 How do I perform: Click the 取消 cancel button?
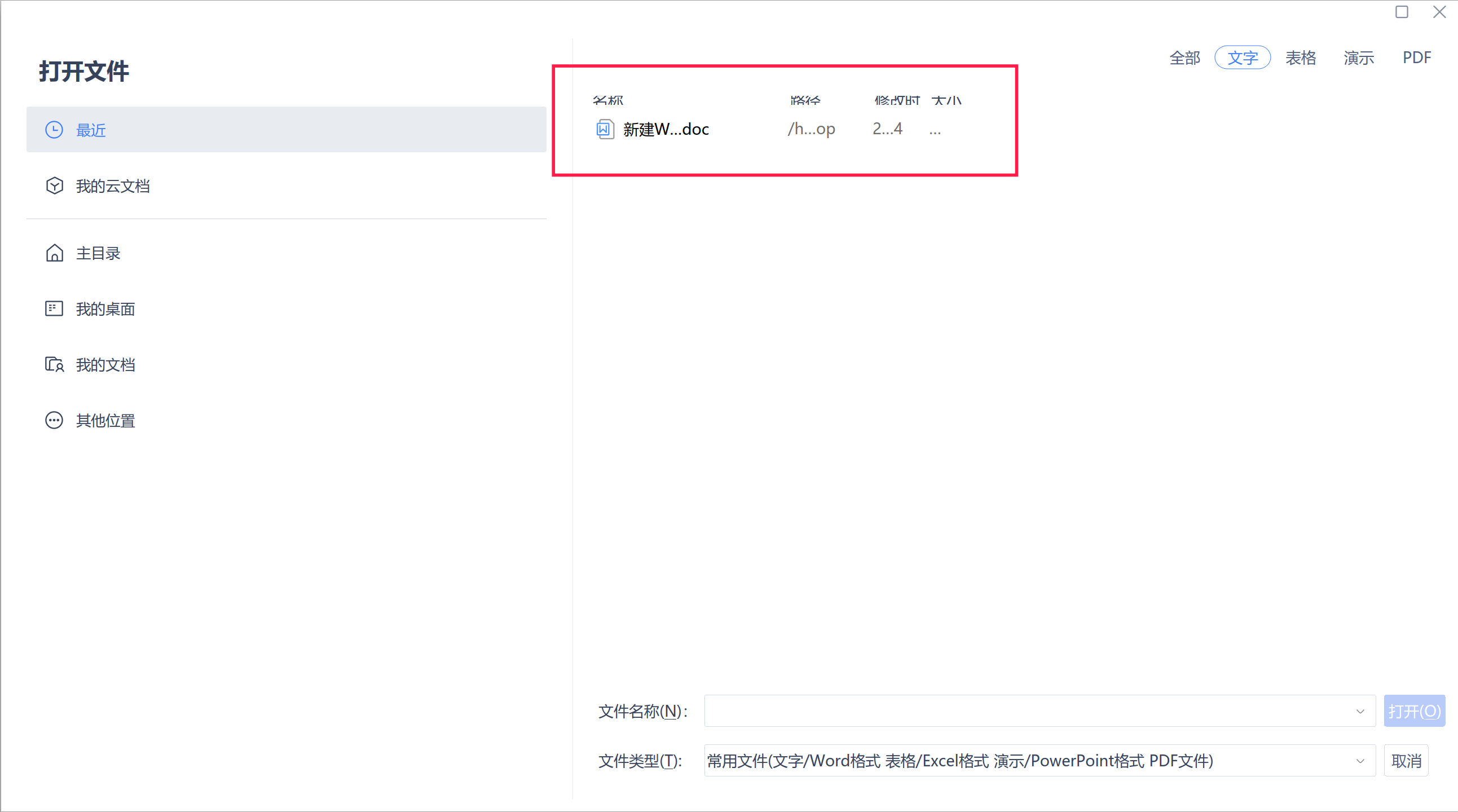(1406, 761)
